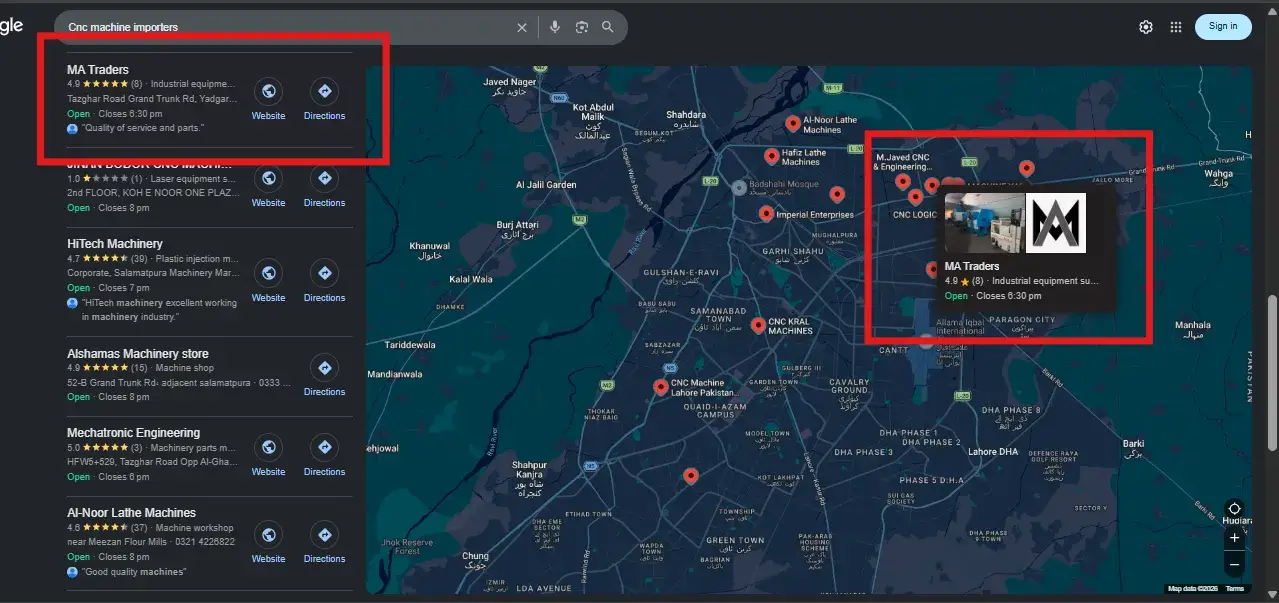
Task: Open MA Traders workshop photo in popup
Action: (984, 222)
